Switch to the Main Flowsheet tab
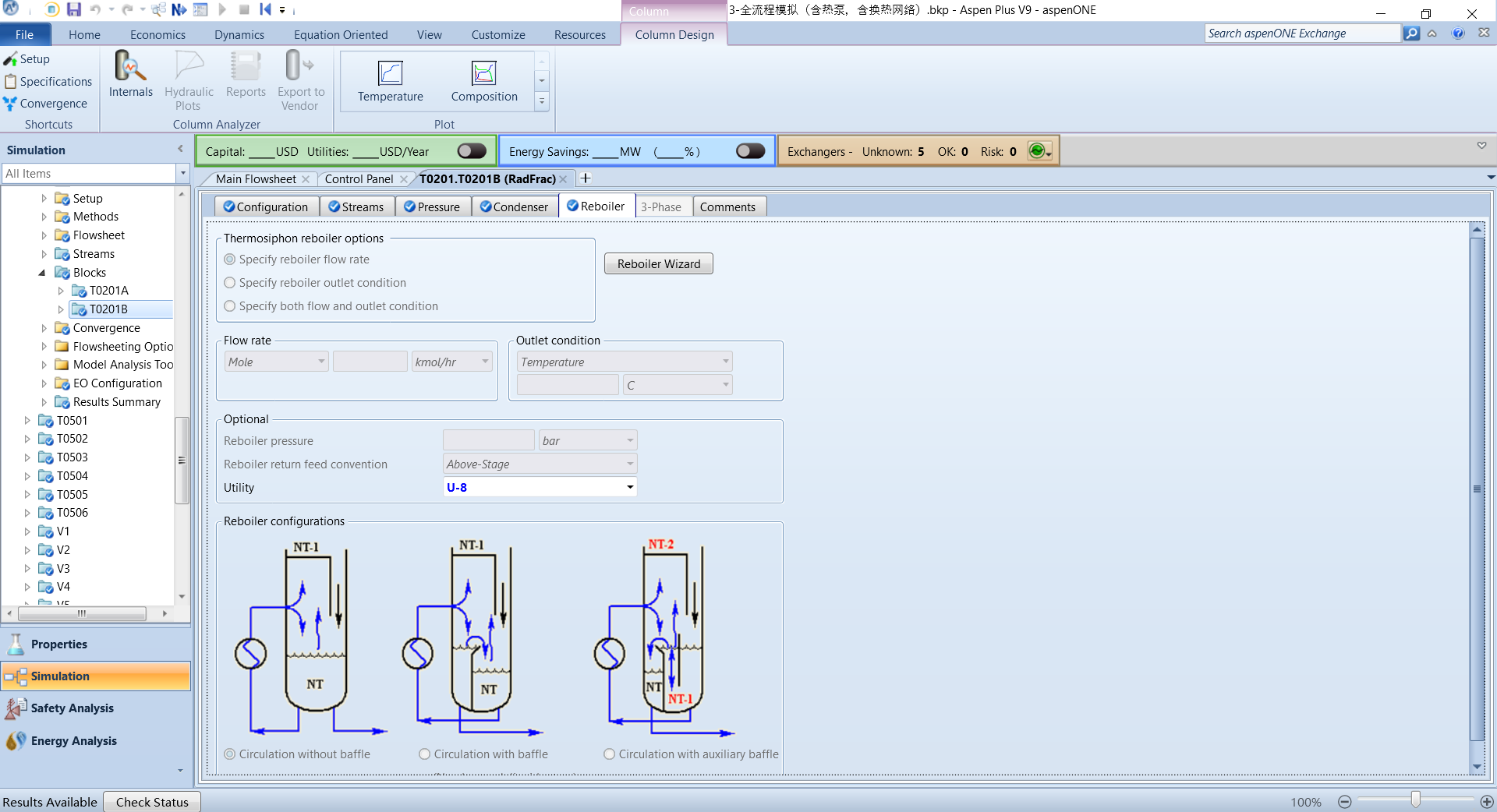This screenshot has width=1497, height=812. point(256,179)
